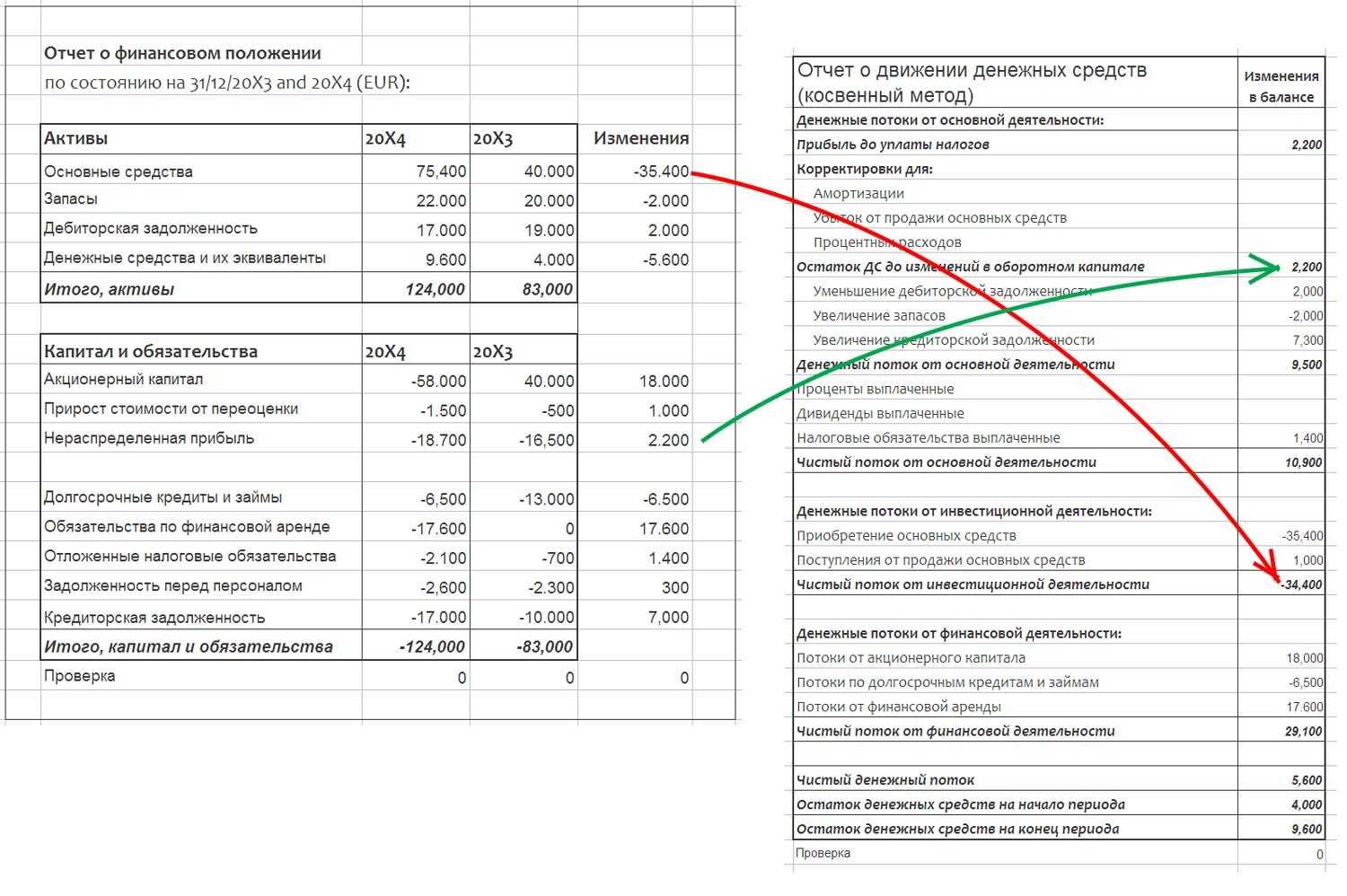Select the Приобретение основных средств value -35,400

pos(1302,536)
